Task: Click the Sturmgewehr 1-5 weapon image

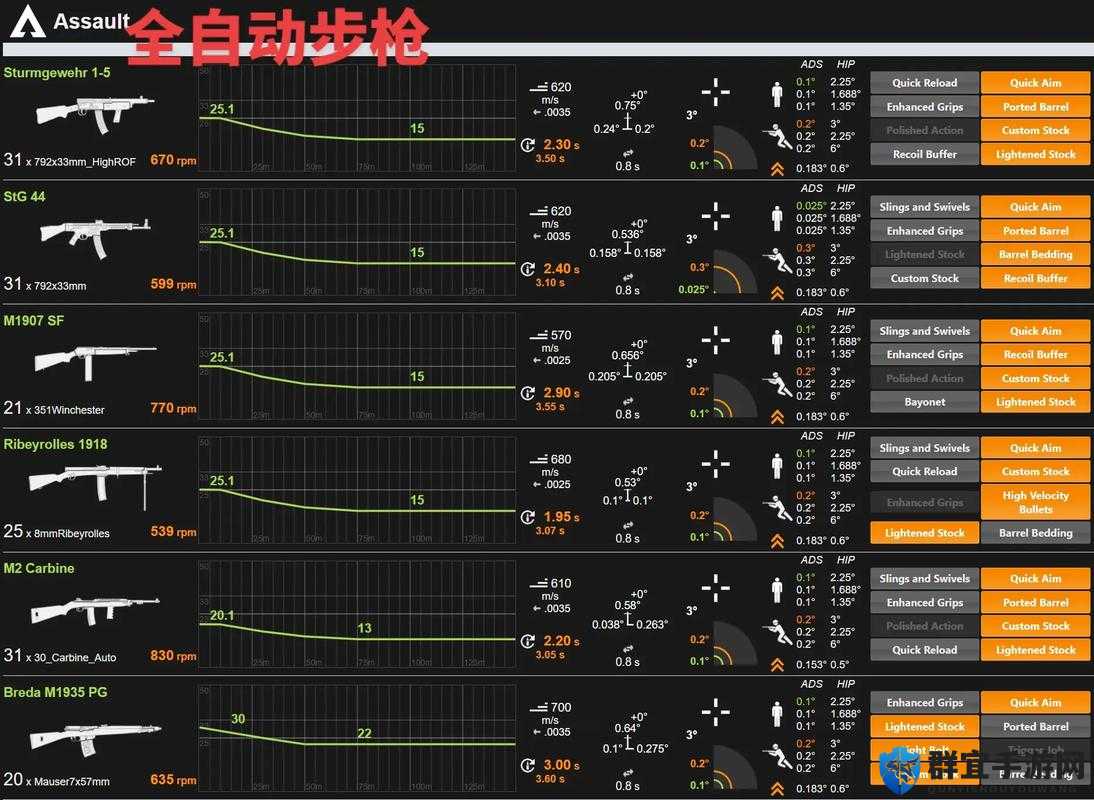Action: (x=94, y=114)
